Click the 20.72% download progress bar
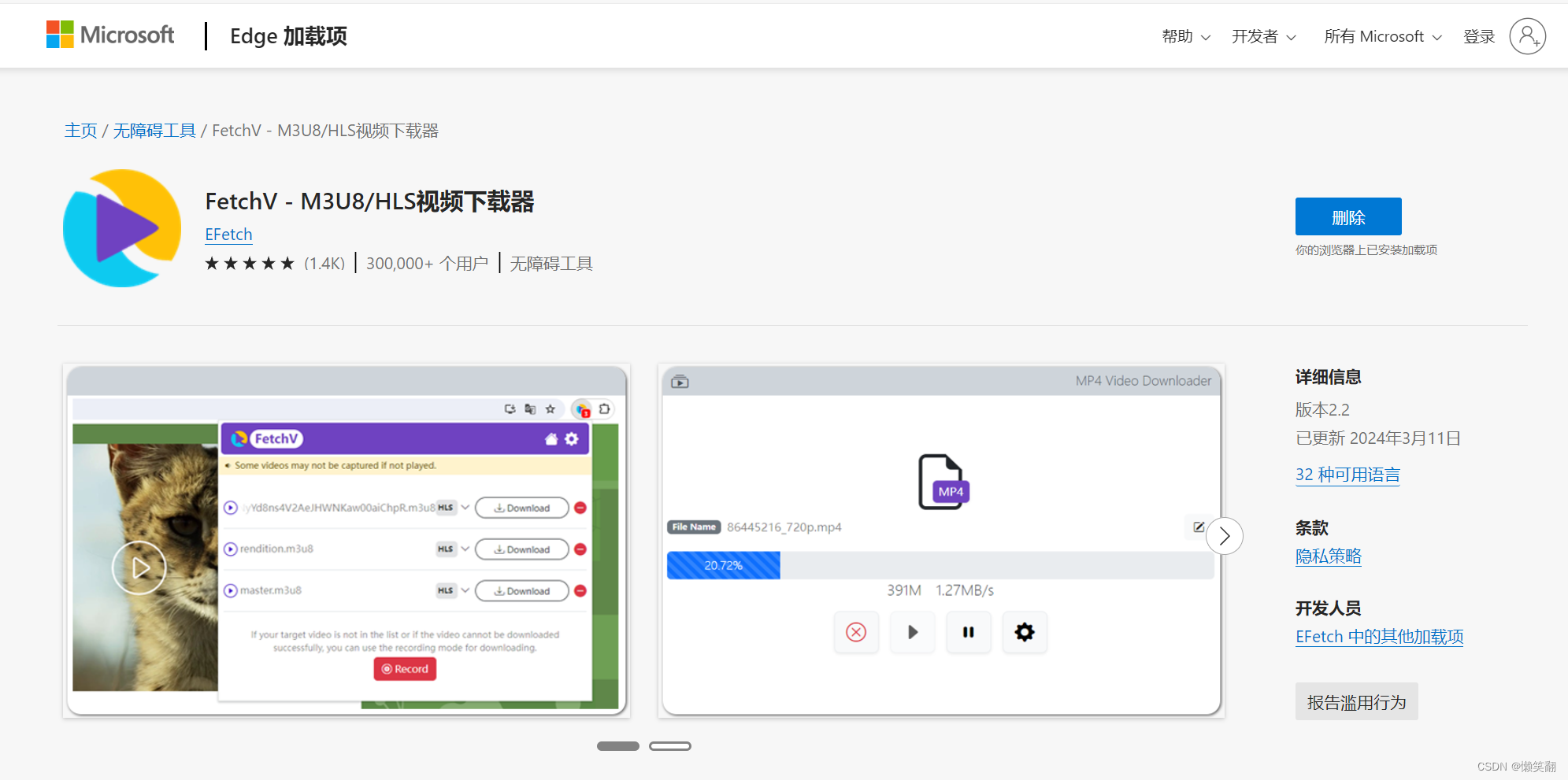1568x780 pixels. click(x=941, y=565)
